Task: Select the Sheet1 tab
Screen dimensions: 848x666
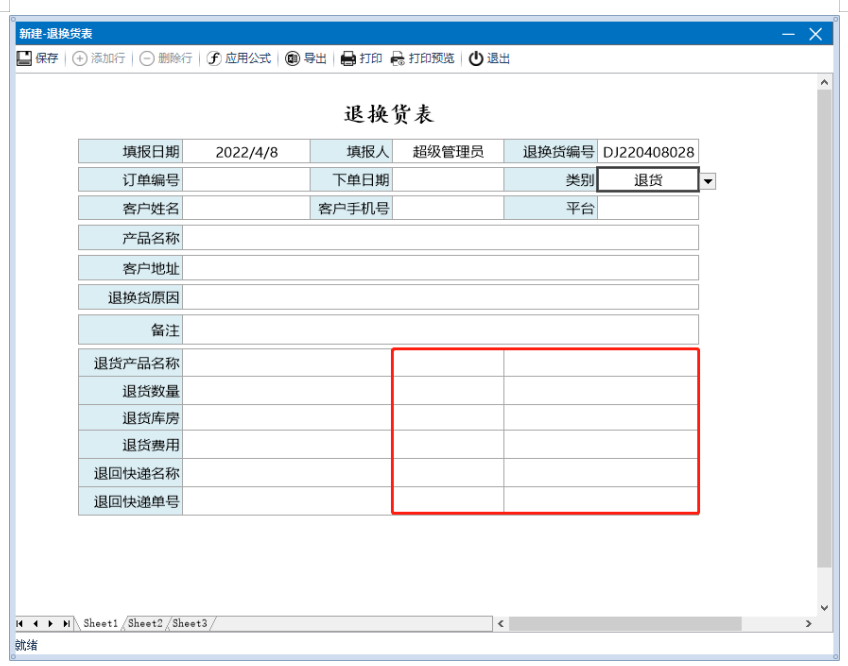Action: pos(100,624)
